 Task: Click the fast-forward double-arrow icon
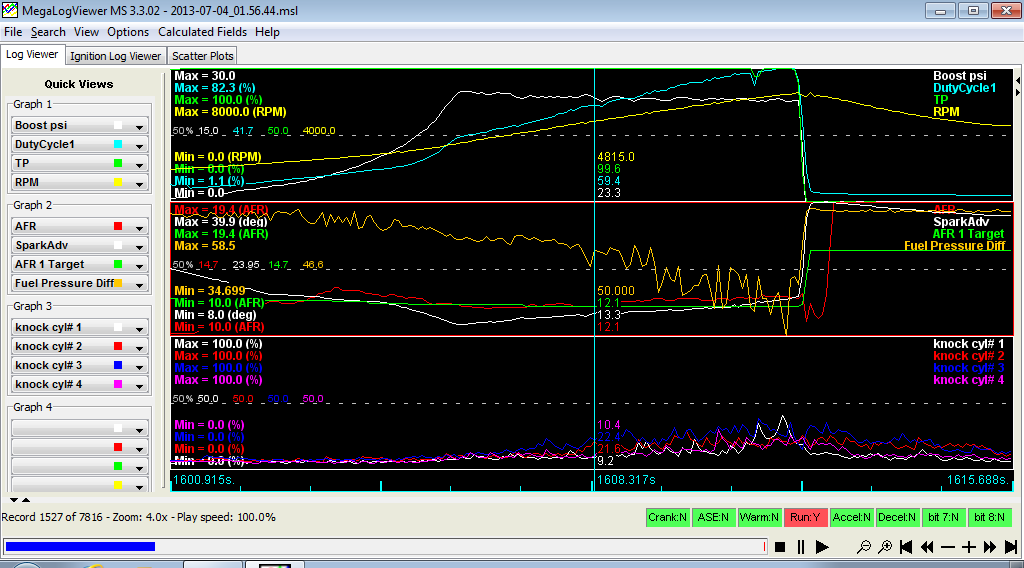[990, 547]
